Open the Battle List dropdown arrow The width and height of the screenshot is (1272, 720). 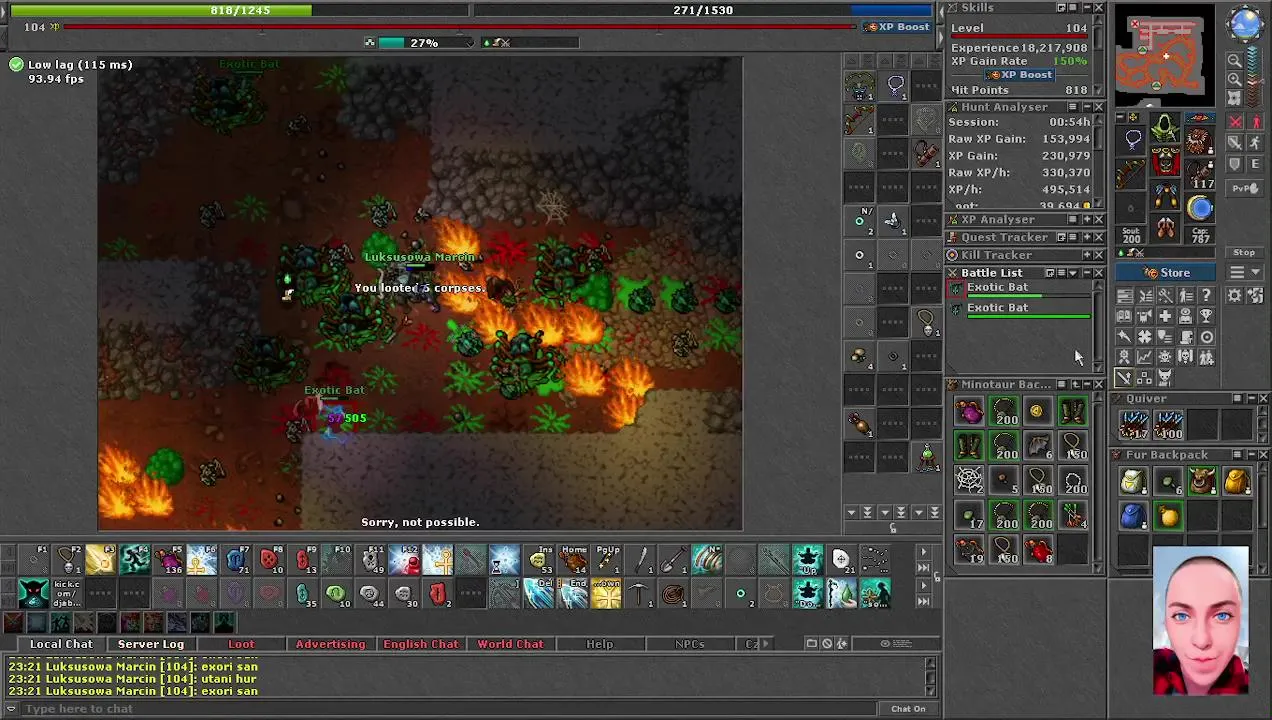pyautogui.click(x=1073, y=273)
